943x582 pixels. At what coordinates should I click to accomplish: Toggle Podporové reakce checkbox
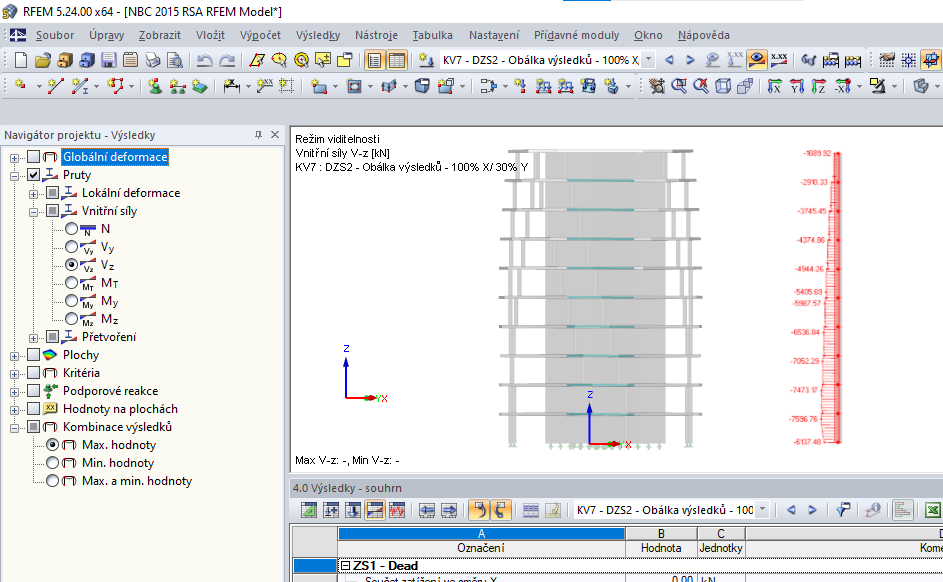click(x=34, y=391)
